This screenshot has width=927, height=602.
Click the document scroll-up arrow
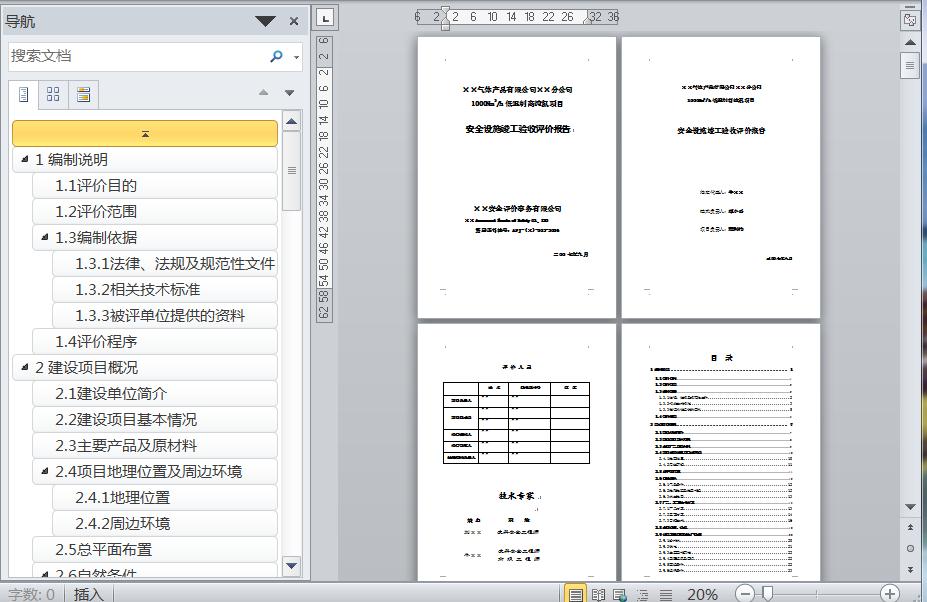click(910, 43)
